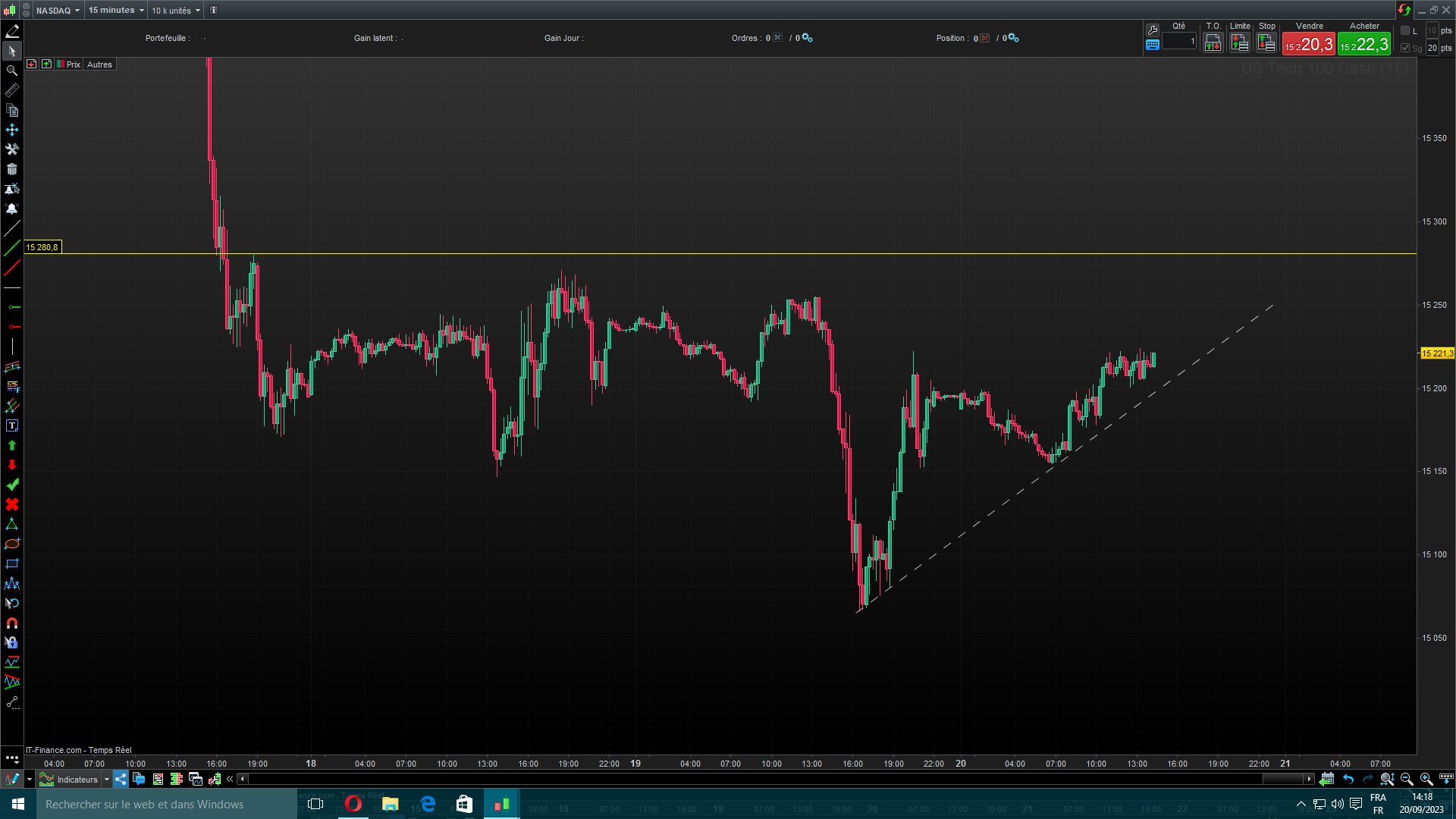Open the Prix panel tab
Viewport: 1456px width, 819px height.
click(x=69, y=64)
